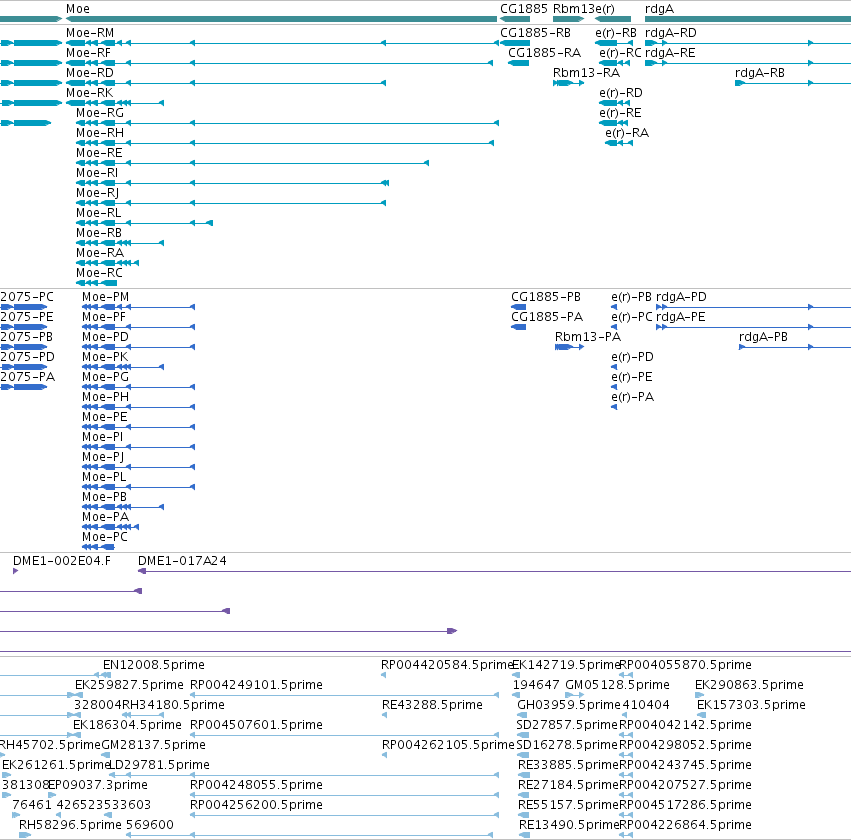The image size is (851, 840).
Task: Click the RE13490.5prime EST label
Action: (x=568, y=825)
